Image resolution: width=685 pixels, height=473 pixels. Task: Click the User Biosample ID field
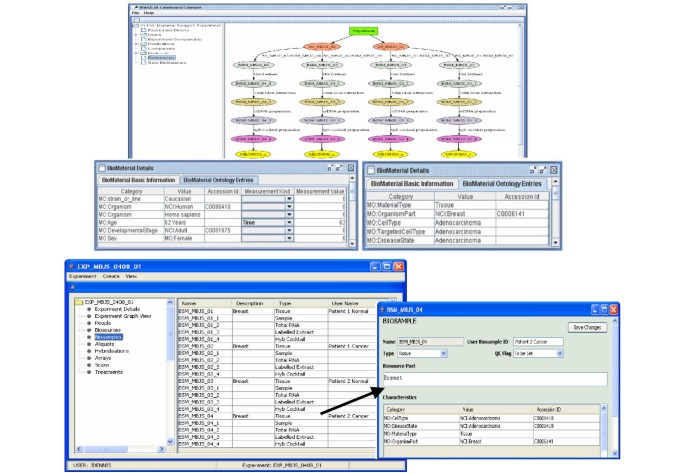click(538, 342)
